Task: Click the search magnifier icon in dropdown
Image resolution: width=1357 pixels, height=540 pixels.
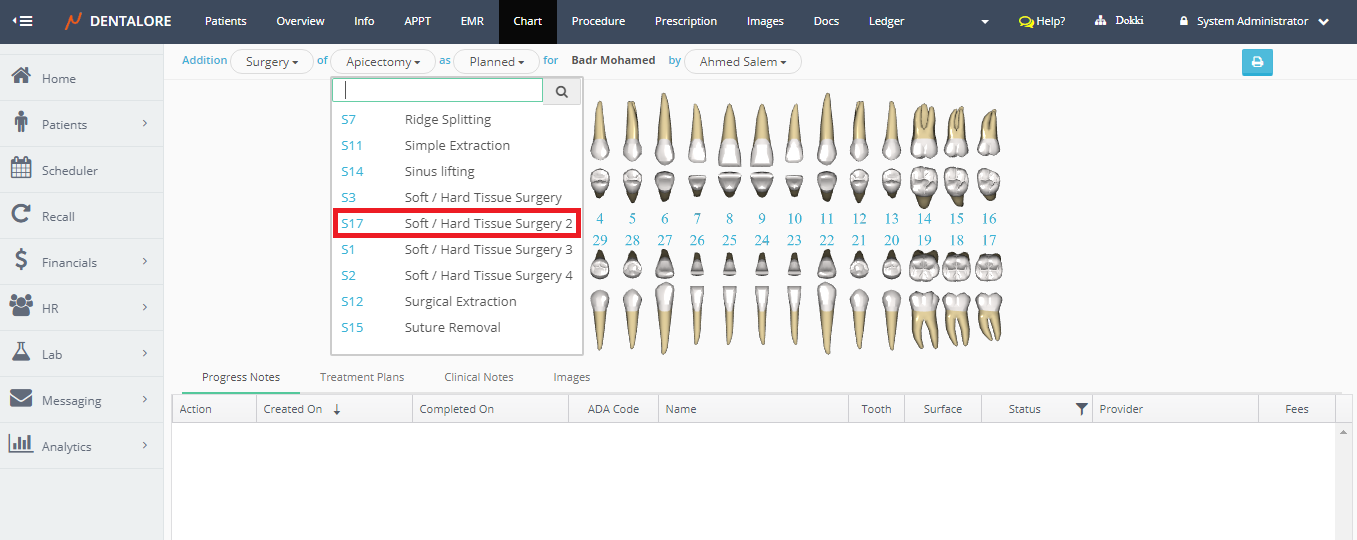Action: tap(562, 91)
